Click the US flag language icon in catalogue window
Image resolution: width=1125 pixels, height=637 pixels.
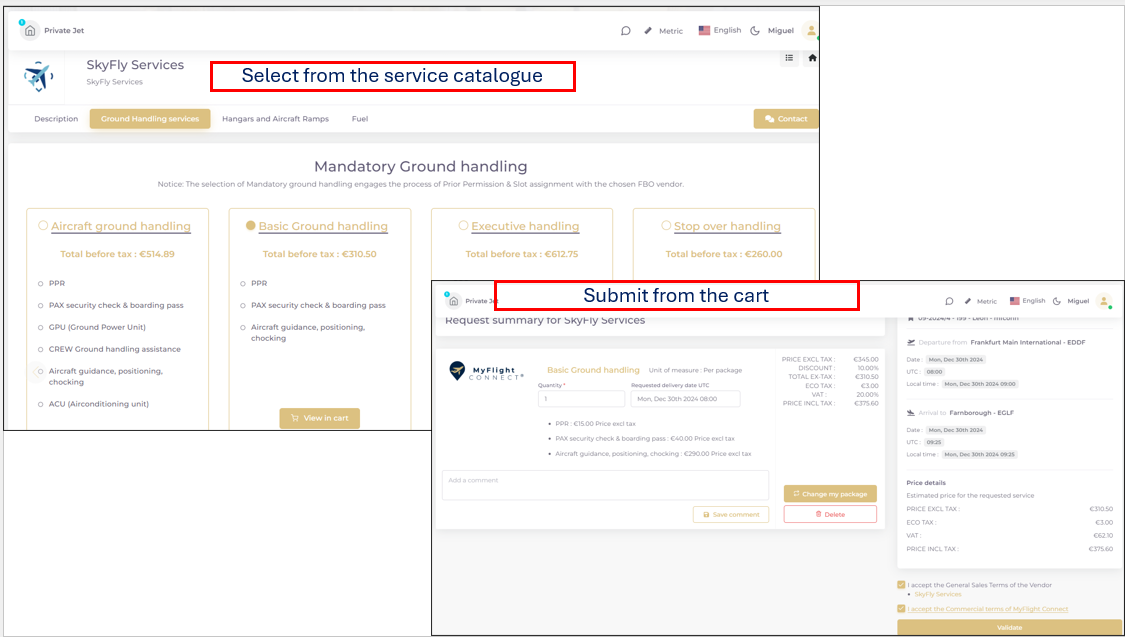click(705, 31)
